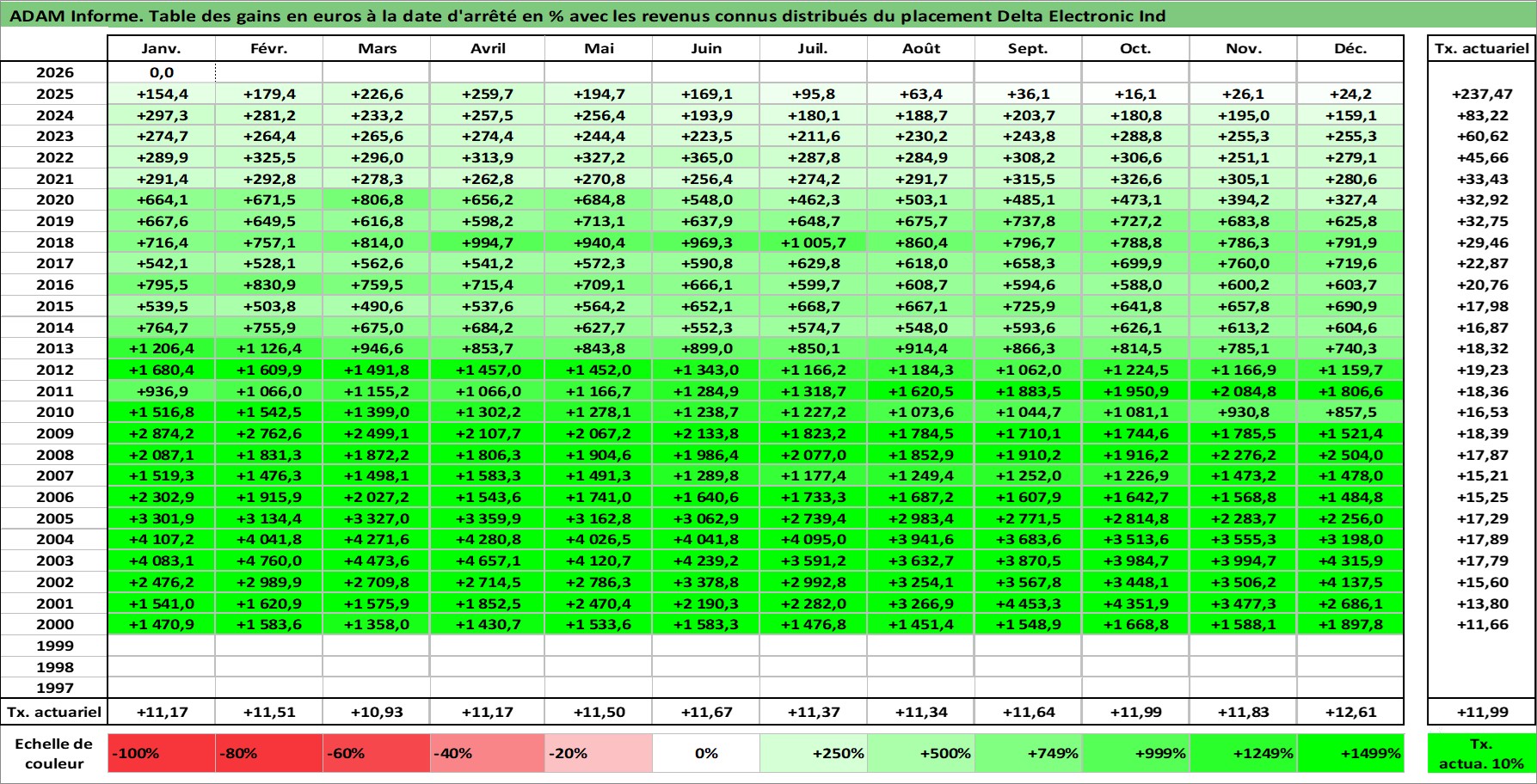
Task: Click the +83,22 actuarial rate value
Action: (1481, 115)
